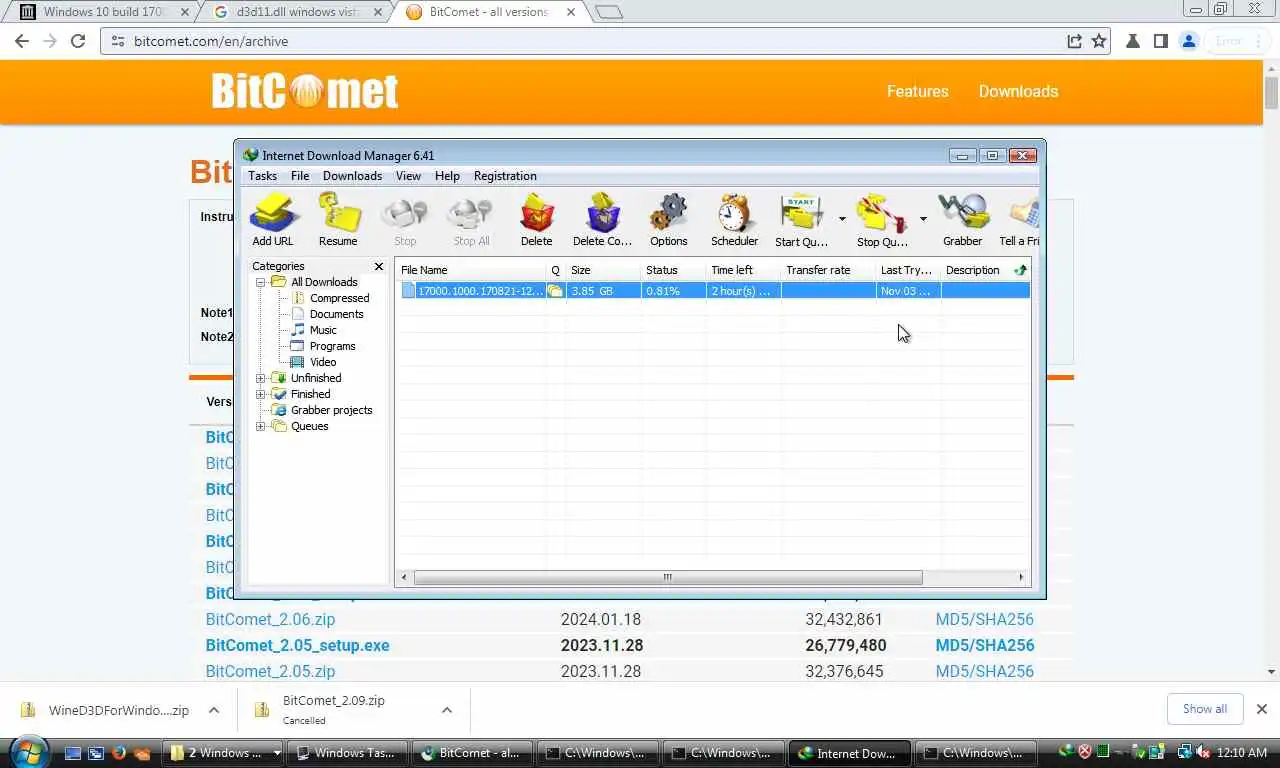Open the Registration menu
Image resolution: width=1280 pixels, height=768 pixels.
click(x=505, y=176)
